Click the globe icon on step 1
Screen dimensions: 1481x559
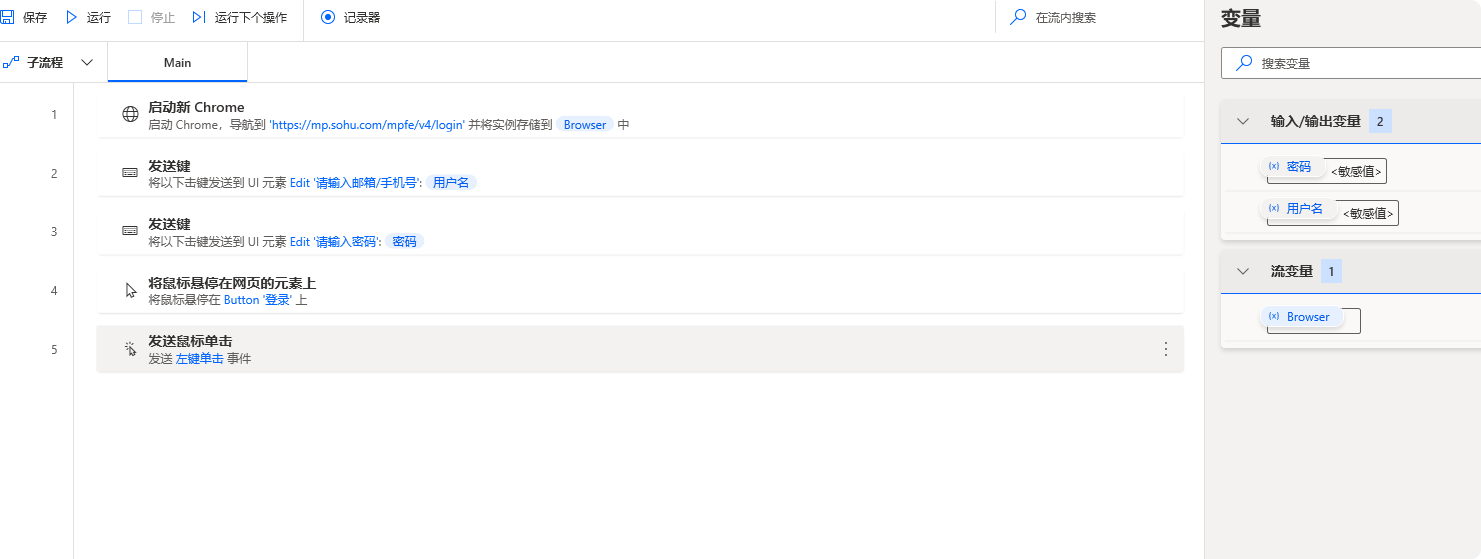tap(130, 114)
